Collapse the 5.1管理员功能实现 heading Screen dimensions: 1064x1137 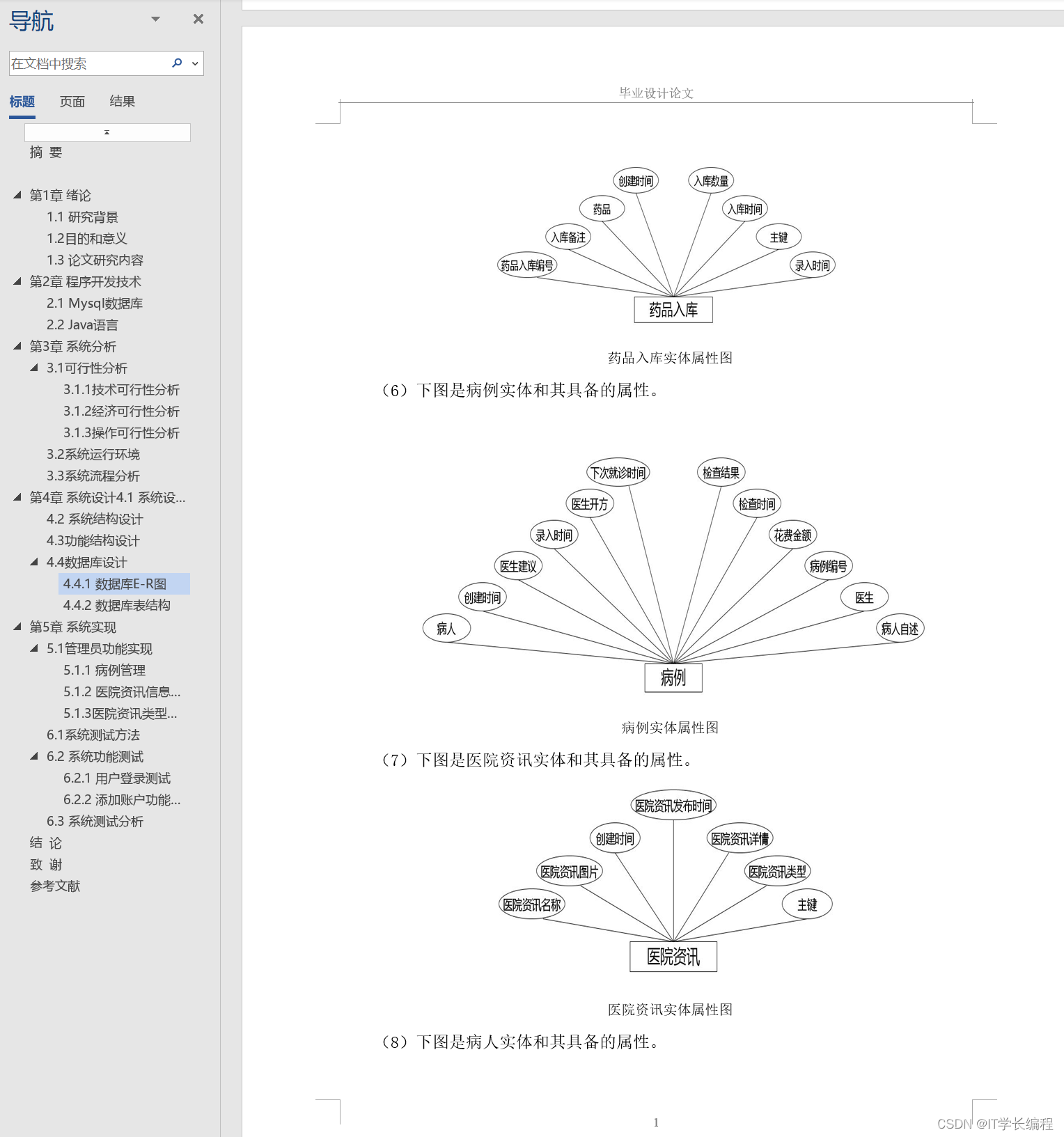pyautogui.click(x=34, y=648)
